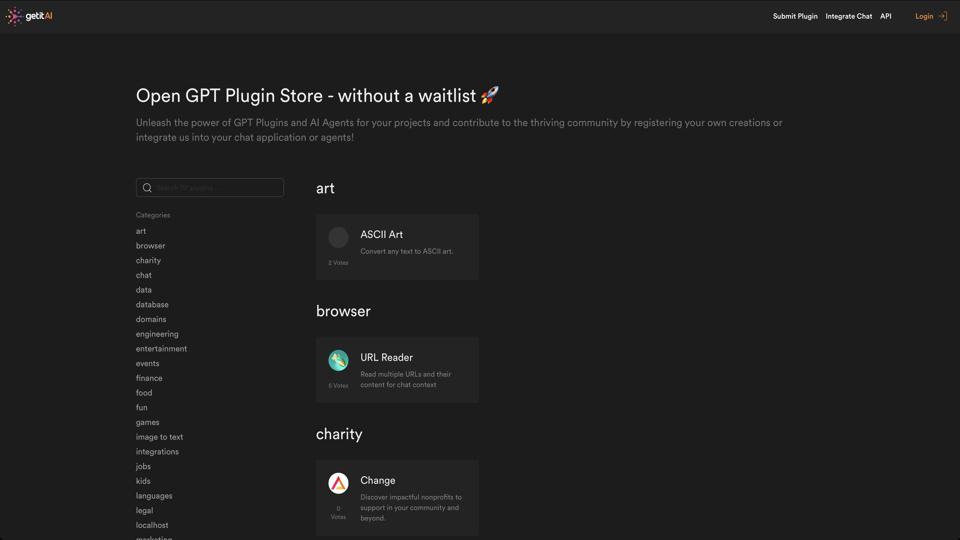
Task: Click the Login arrow icon
Action: point(942,16)
